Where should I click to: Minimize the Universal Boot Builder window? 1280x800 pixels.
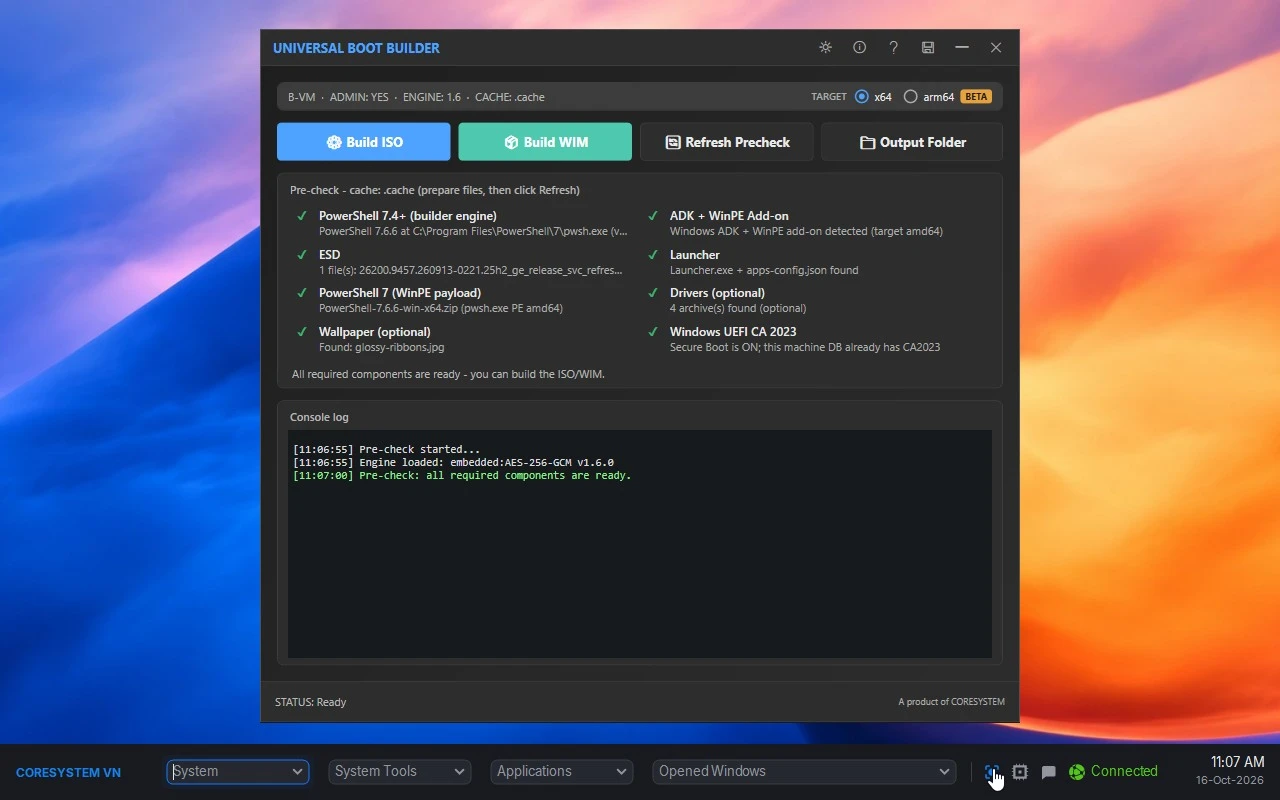pyautogui.click(x=962, y=47)
